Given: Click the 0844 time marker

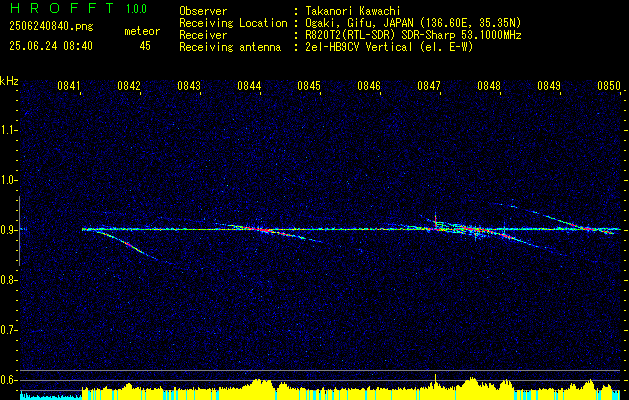Looking at the screenshot, I should click(x=249, y=86).
